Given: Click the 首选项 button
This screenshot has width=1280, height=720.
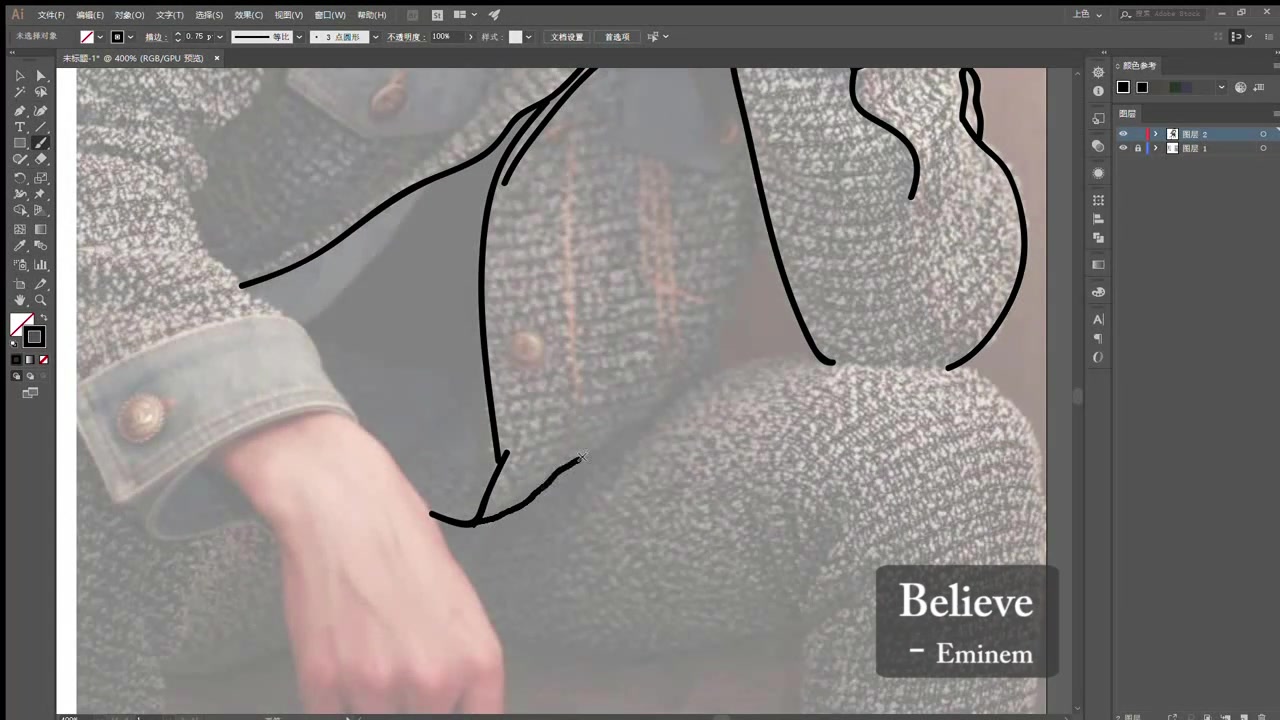Looking at the screenshot, I should coord(617,37).
